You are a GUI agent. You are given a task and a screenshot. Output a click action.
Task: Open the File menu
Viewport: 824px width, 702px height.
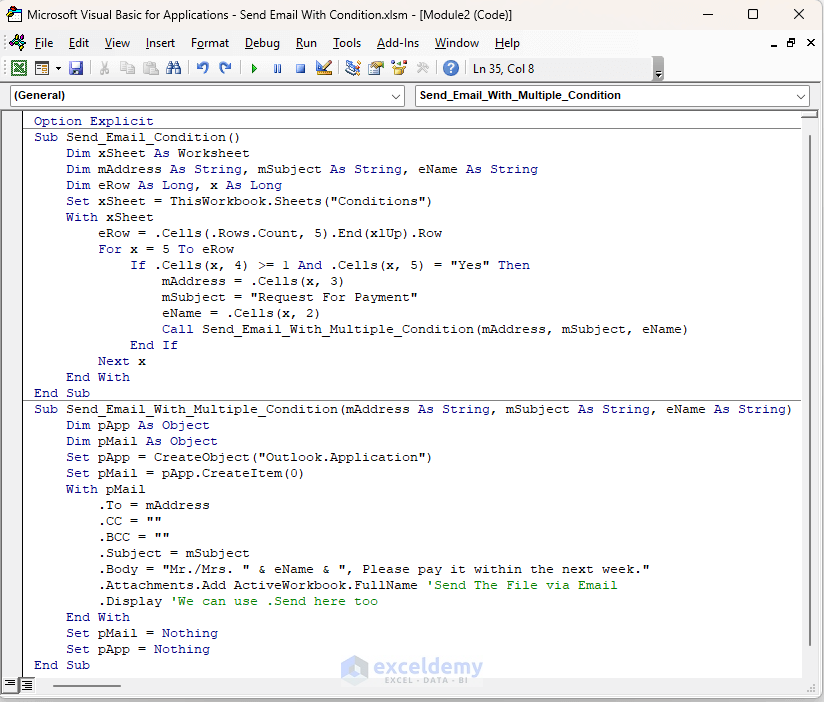click(44, 43)
